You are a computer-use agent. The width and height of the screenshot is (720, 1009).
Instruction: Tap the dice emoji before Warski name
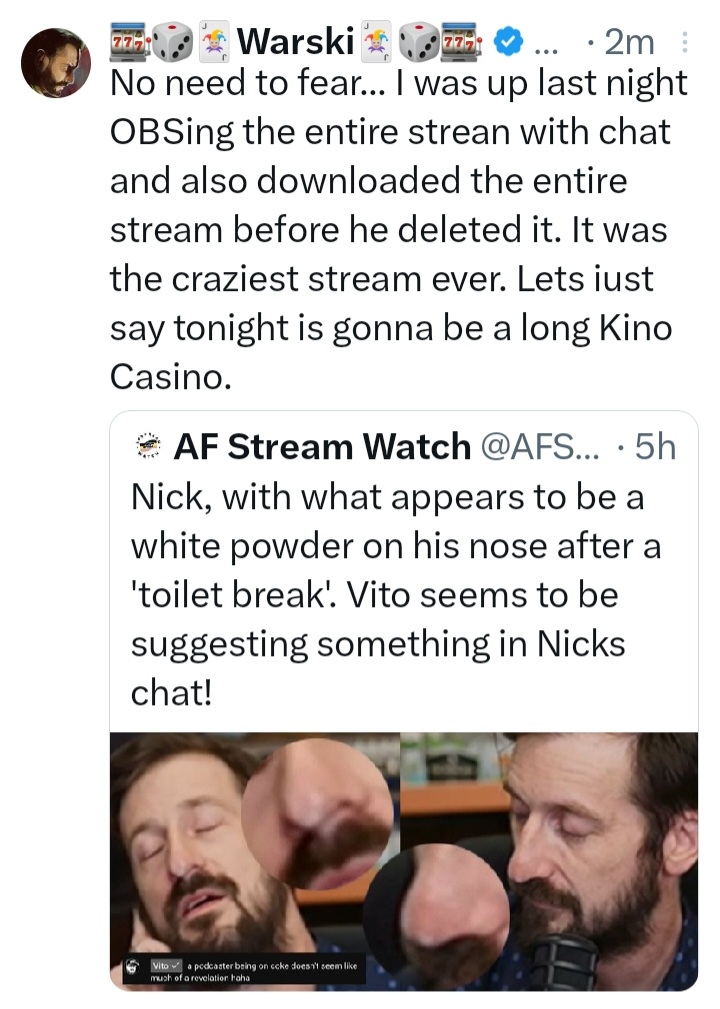coord(173,42)
